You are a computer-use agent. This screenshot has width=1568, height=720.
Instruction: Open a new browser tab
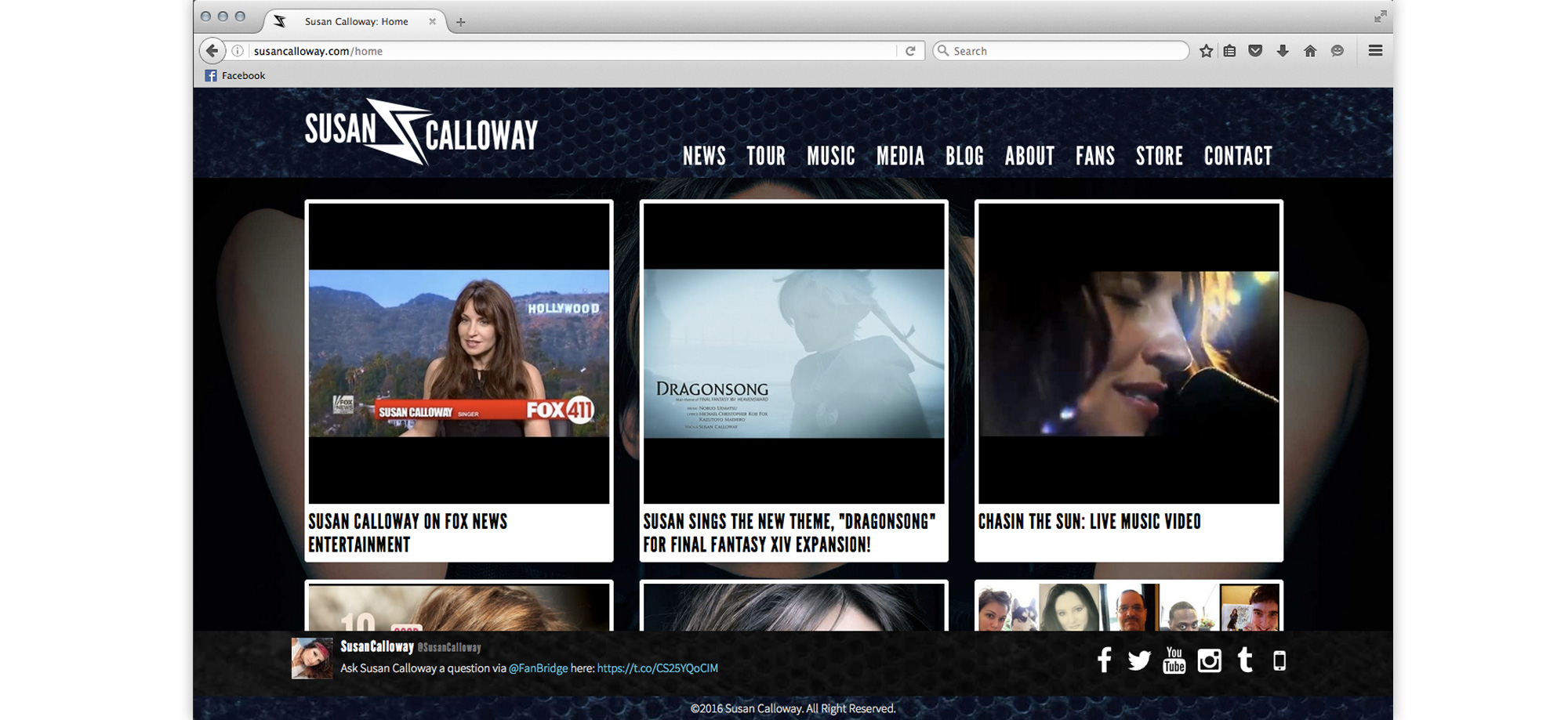(461, 22)
